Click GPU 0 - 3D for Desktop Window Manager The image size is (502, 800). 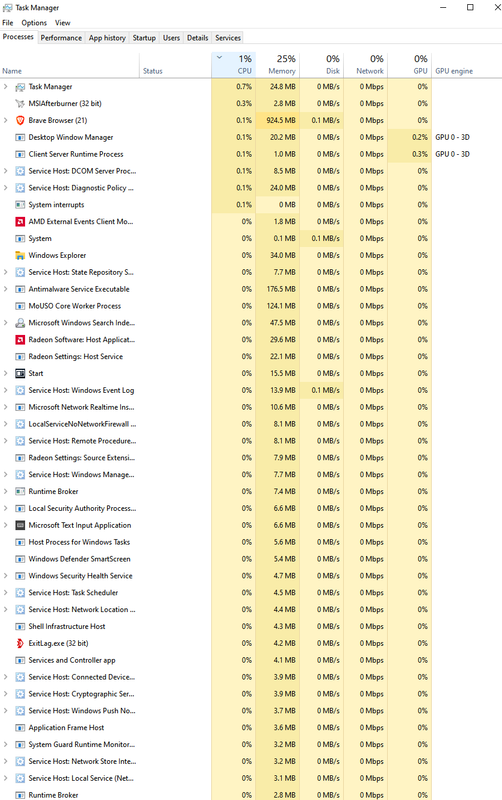(x=453, y=137)
